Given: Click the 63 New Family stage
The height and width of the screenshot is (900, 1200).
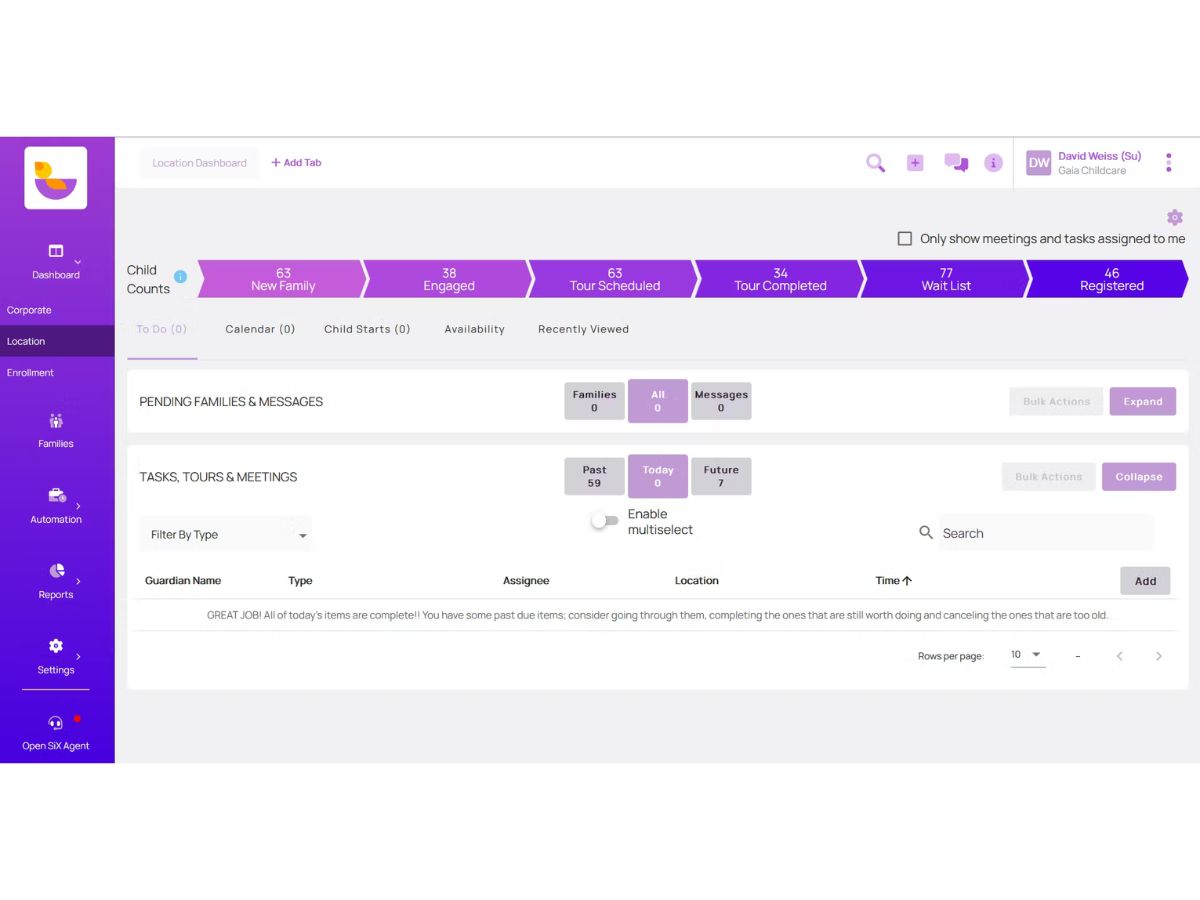Looking at the screenshot, I should pyautogui.click(x=283, y=279).
